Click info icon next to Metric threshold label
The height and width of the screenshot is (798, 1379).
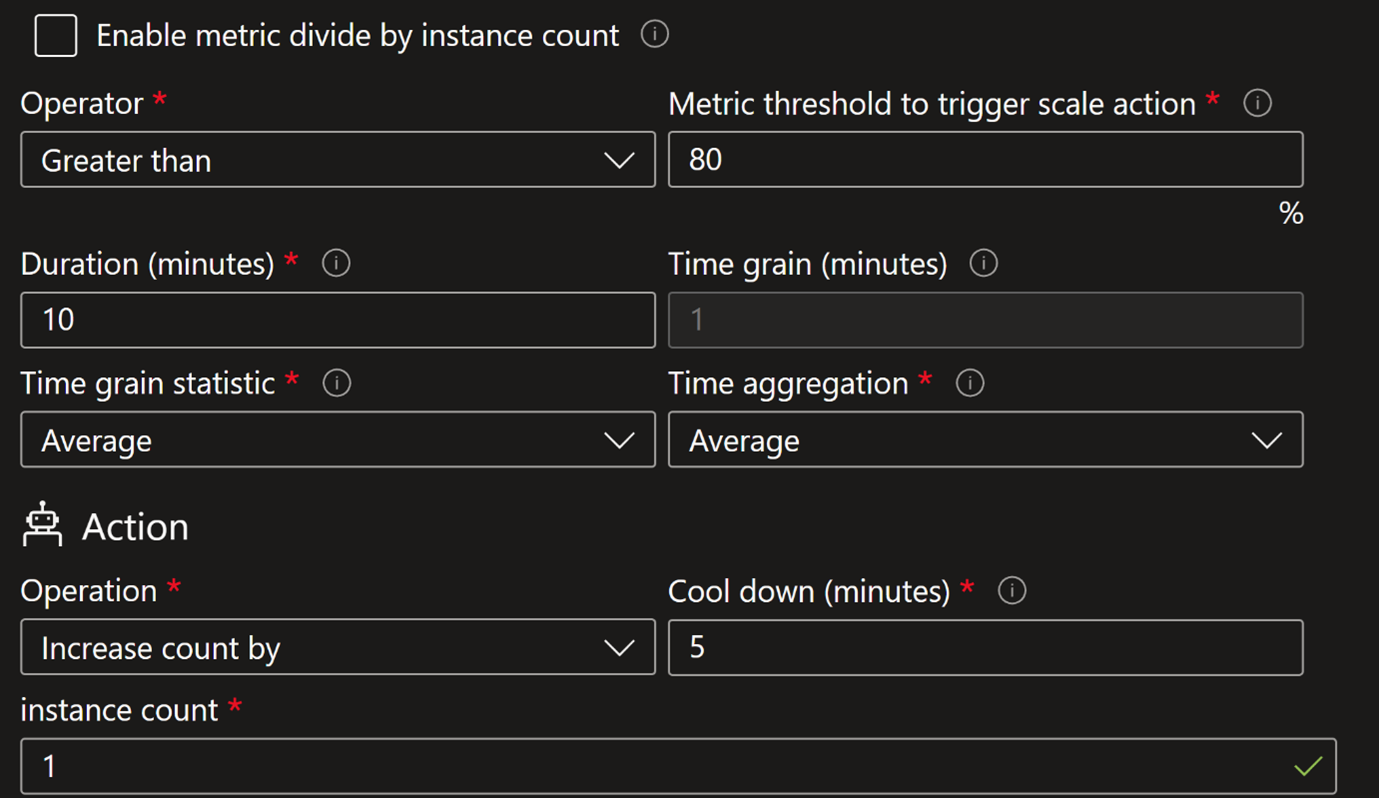coord(1257,103)
